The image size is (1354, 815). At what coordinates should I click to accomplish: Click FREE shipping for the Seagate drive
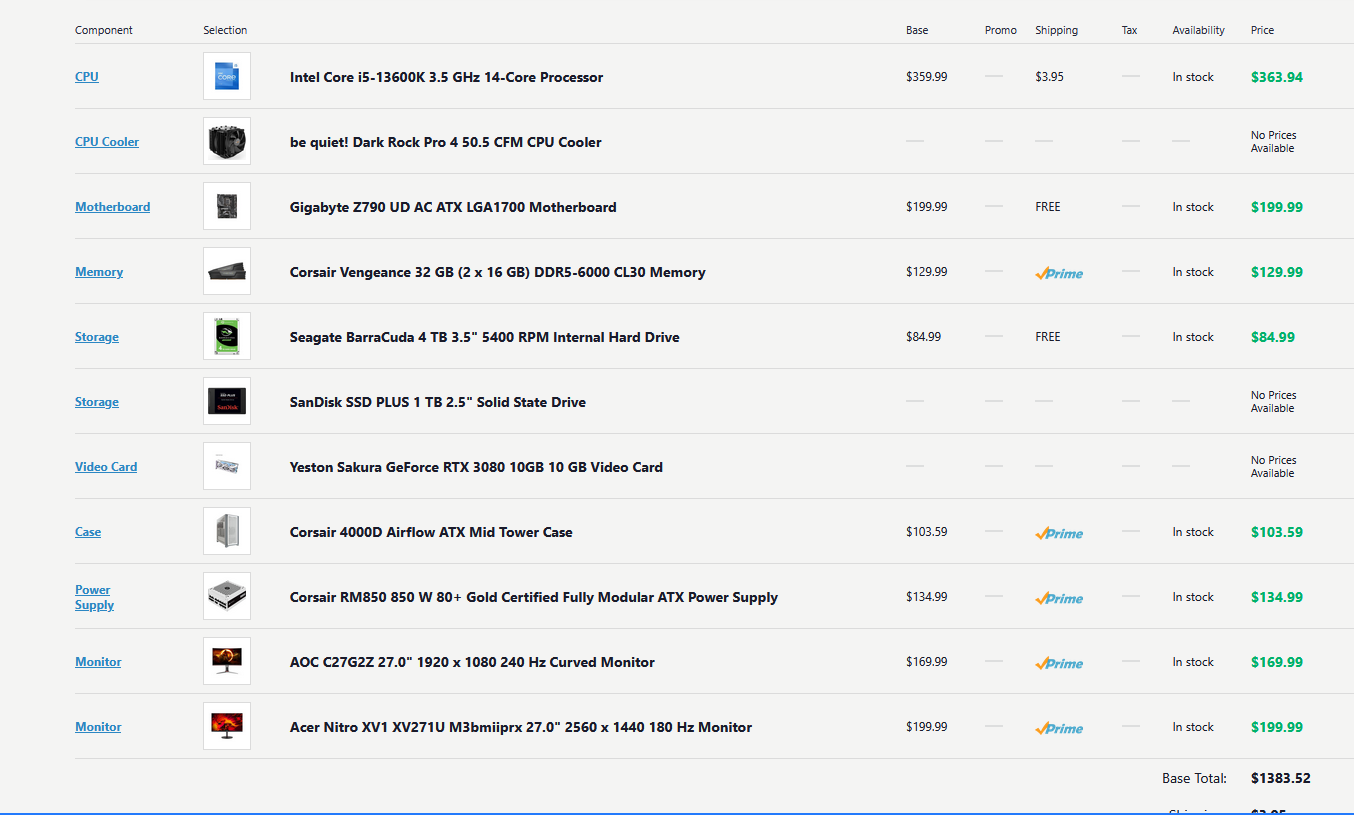[1048, 337]
